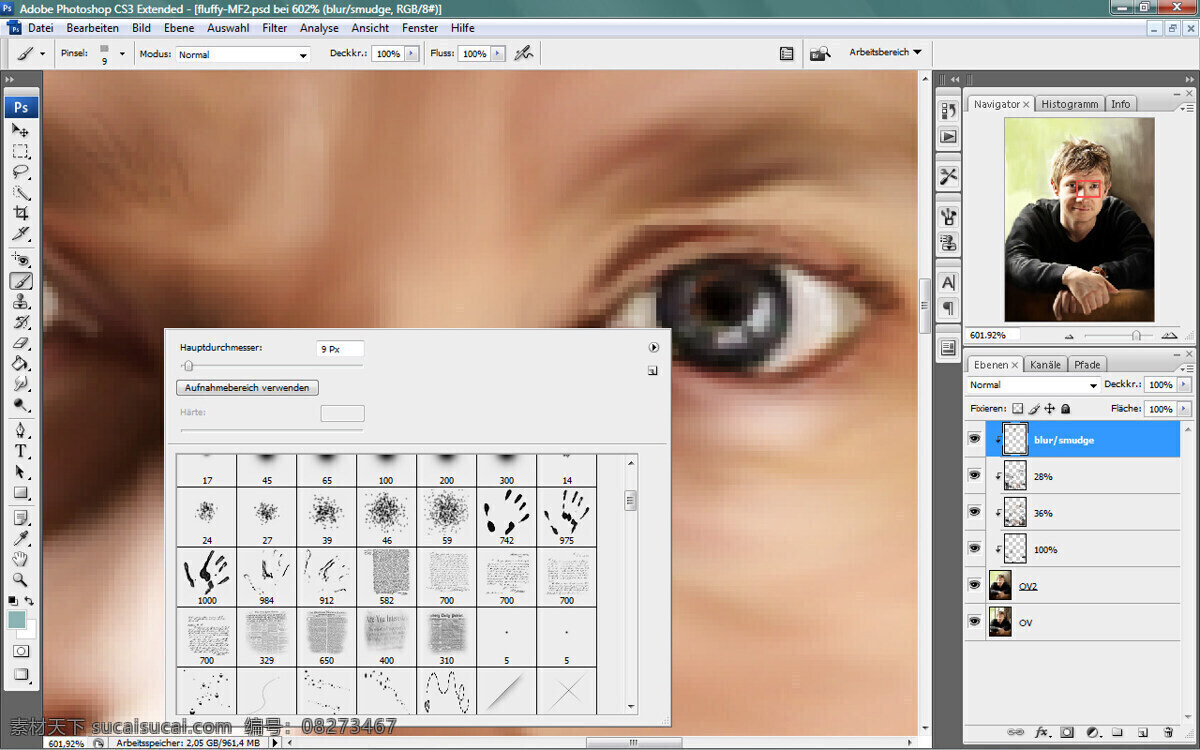Click the foreground color swatch
This screenshot has width=1200, height=750.
17,620
